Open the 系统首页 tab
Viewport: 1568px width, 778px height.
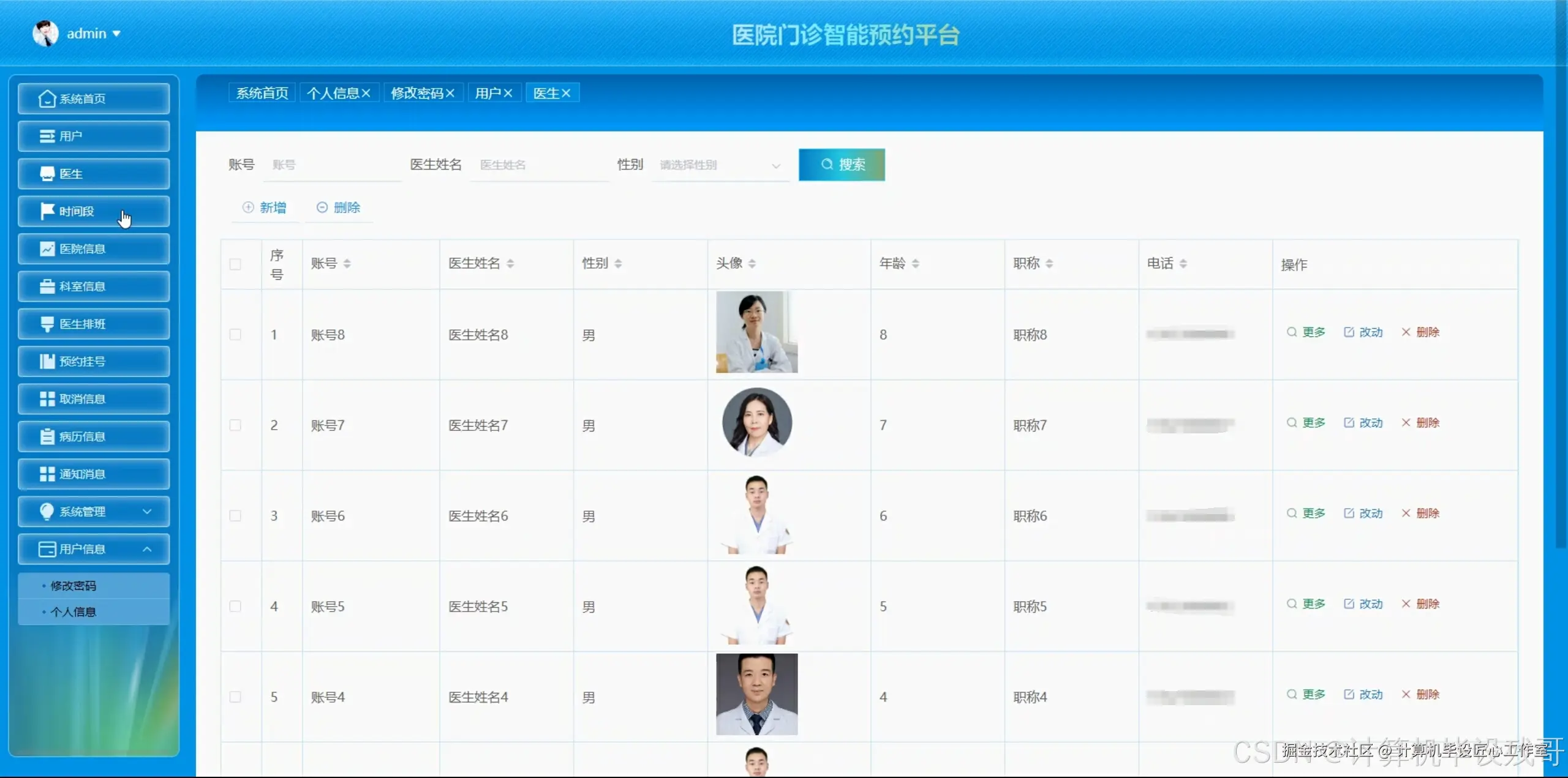261,92
